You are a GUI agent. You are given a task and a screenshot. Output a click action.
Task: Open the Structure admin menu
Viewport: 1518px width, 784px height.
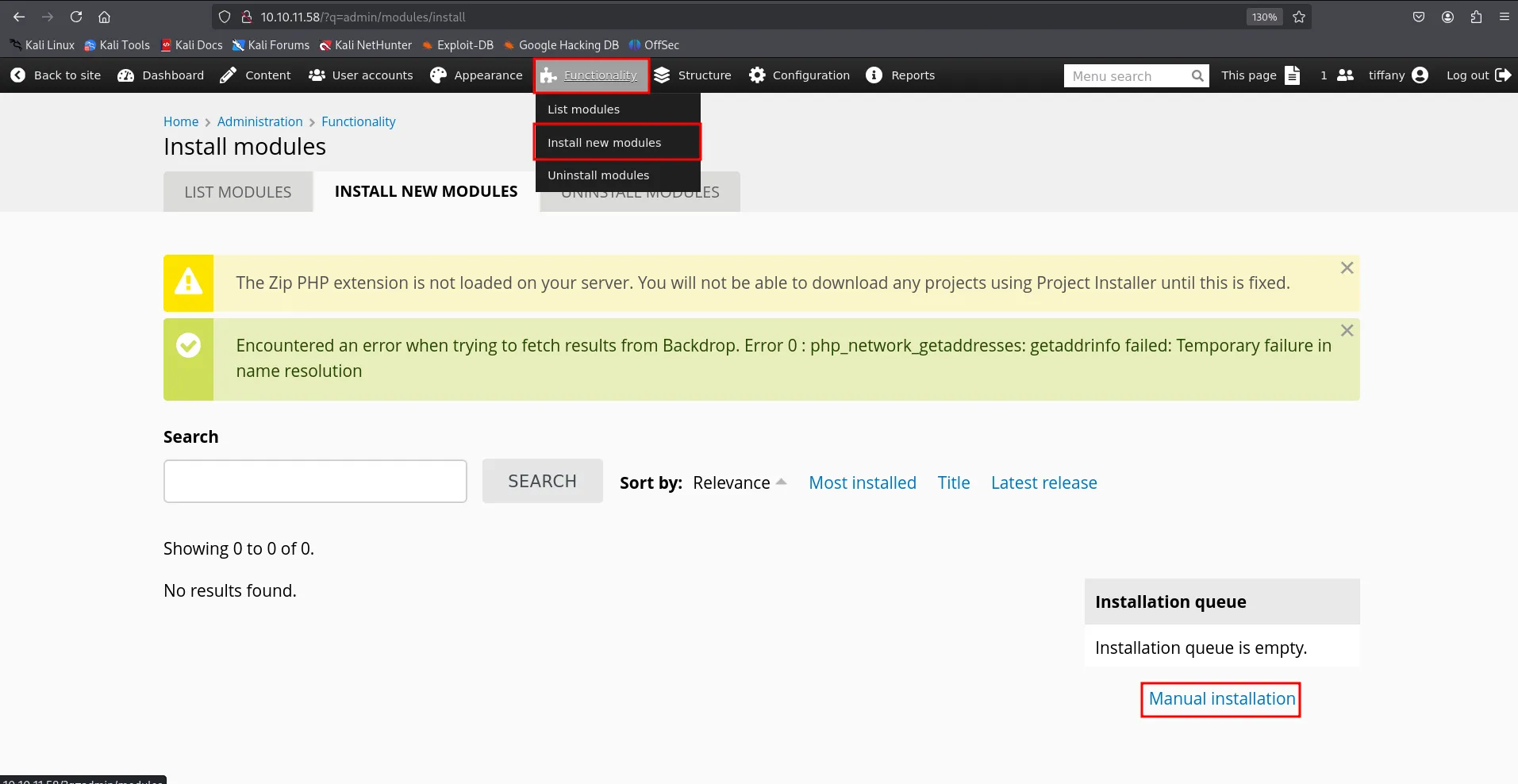[x=692, y=75]
